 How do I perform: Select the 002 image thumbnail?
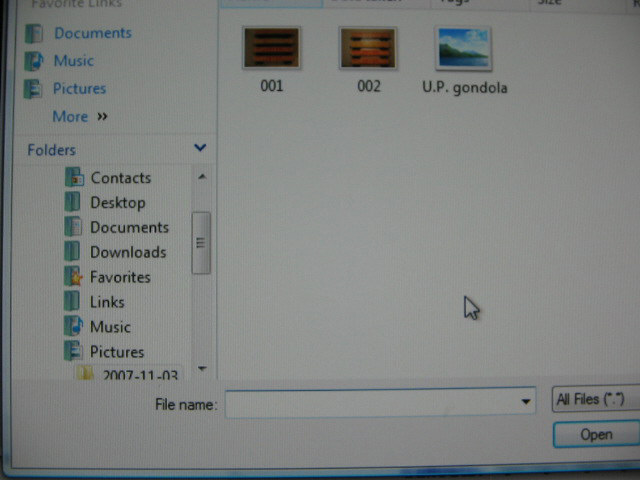point(368,50)
